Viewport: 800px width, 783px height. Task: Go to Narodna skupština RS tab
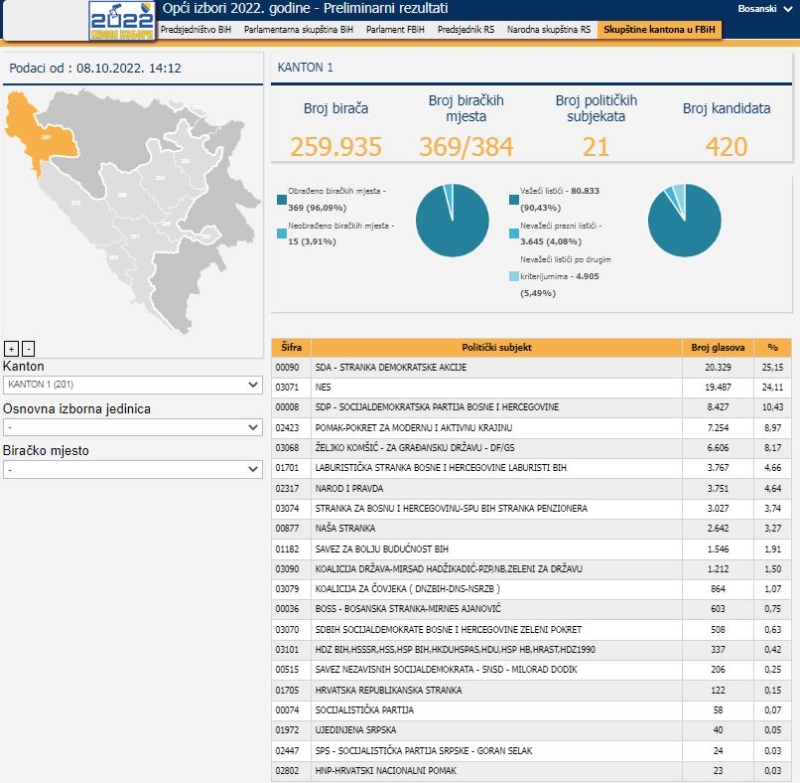[x=550, y=30]
